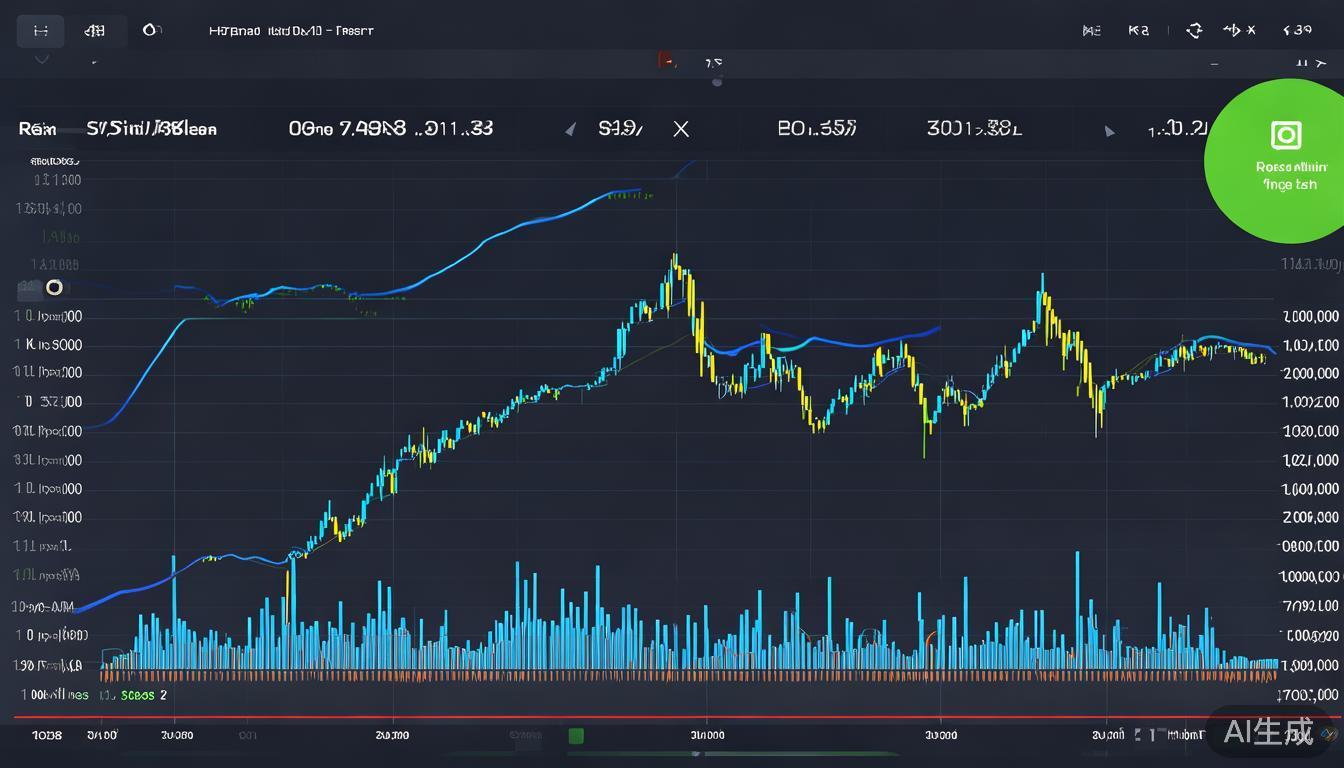Click the "EO1.35J" value in info bar
Screen dimensions: 1344x768
point(816,129)
